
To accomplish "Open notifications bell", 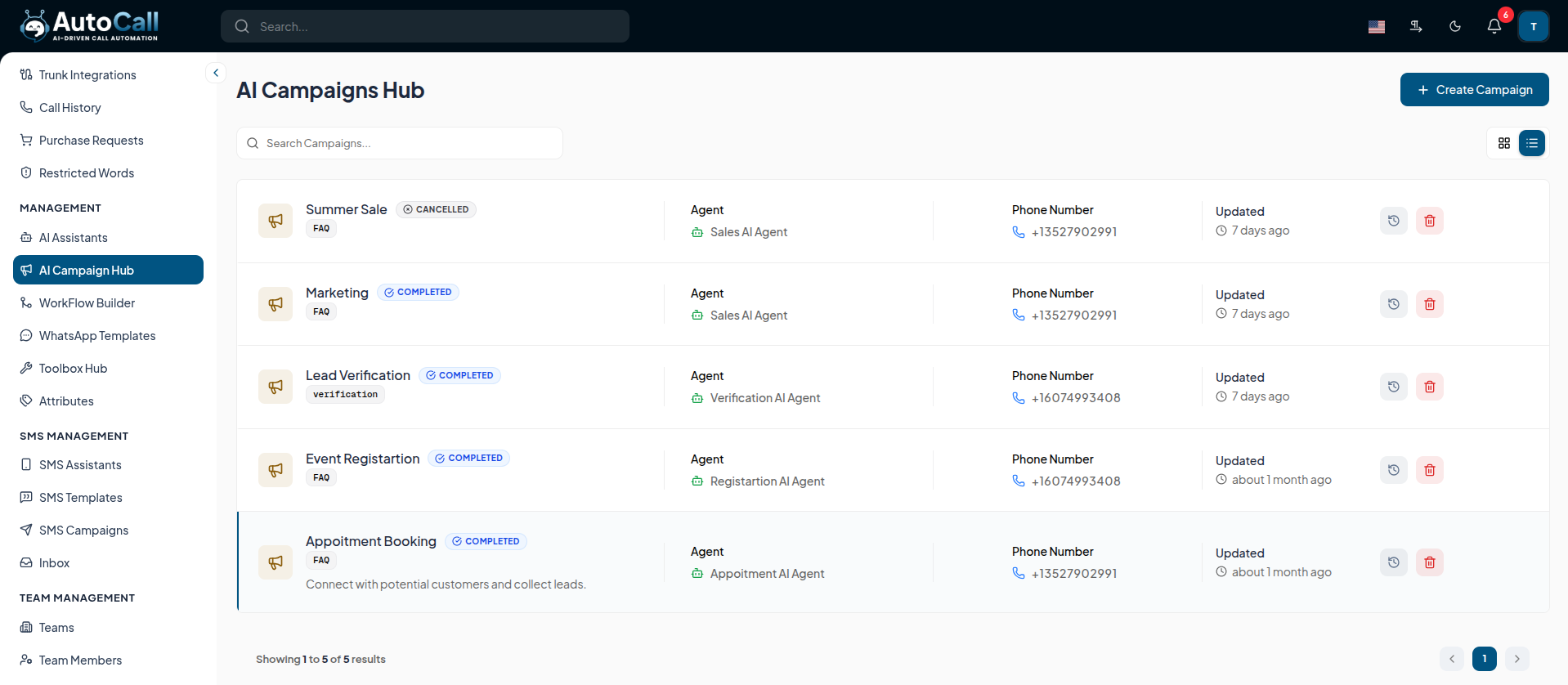I will point(1494,26).
